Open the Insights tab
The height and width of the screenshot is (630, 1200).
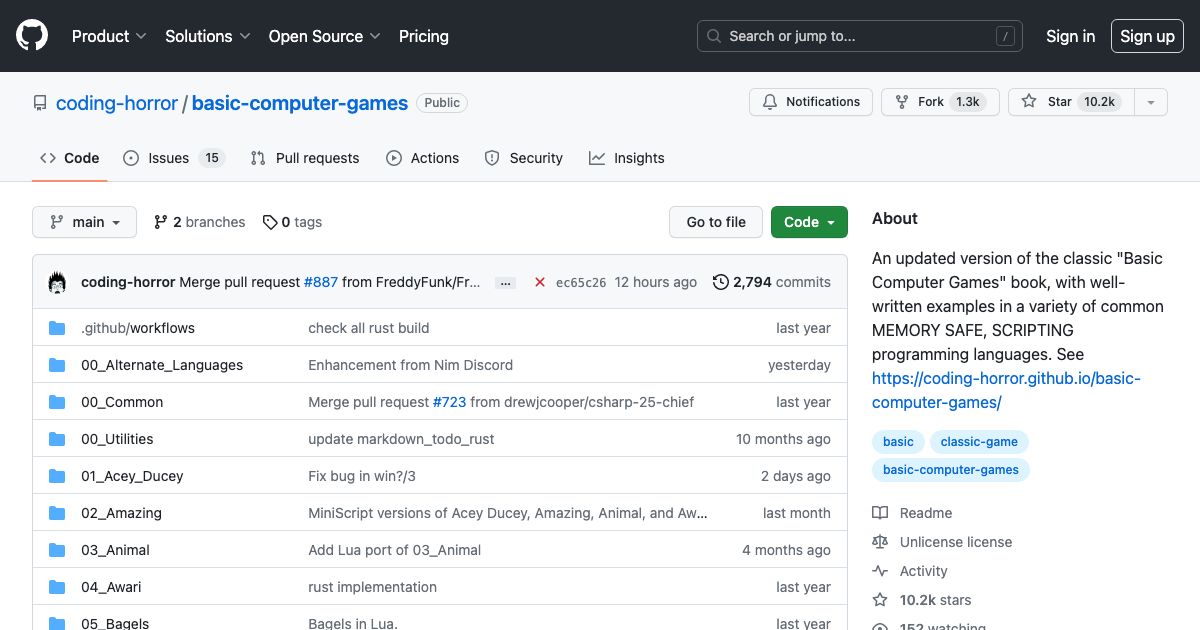[x=627, y=157]
